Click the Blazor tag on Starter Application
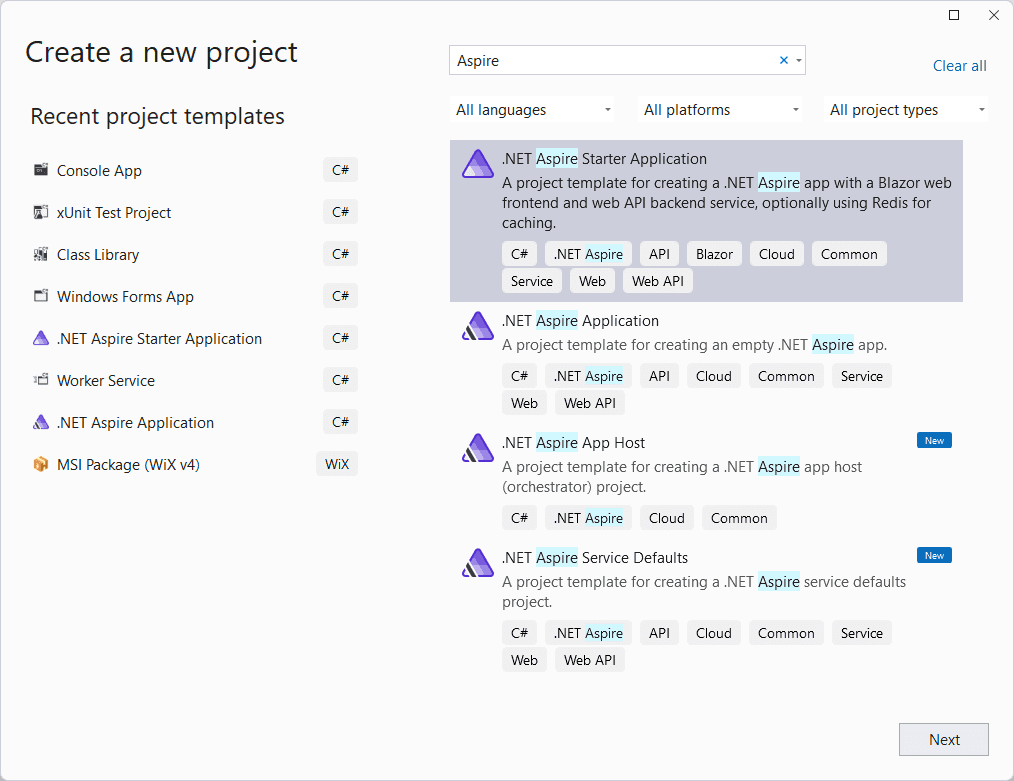 point(714,254)
